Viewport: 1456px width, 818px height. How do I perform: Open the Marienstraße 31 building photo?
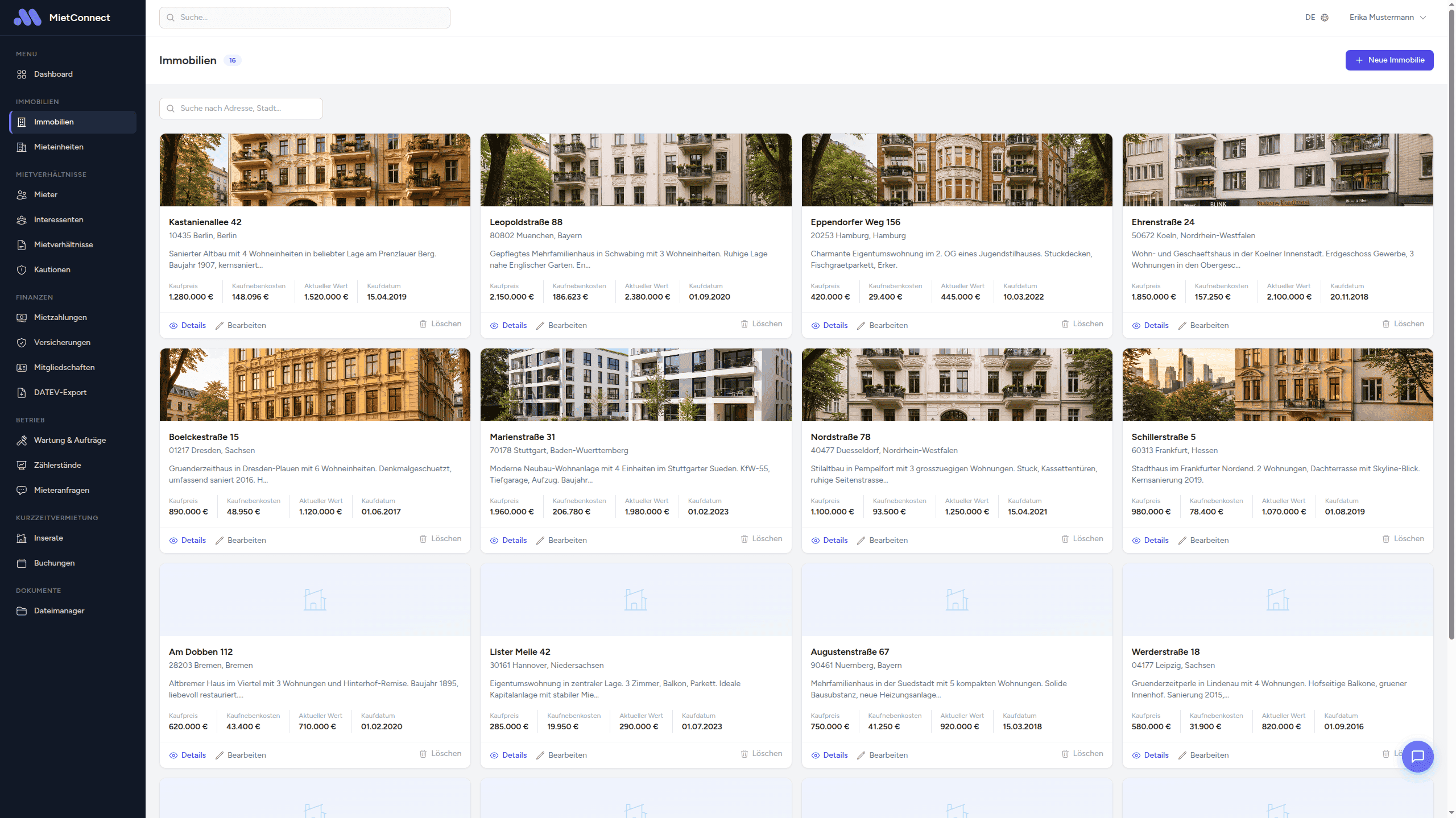[636, 385]
